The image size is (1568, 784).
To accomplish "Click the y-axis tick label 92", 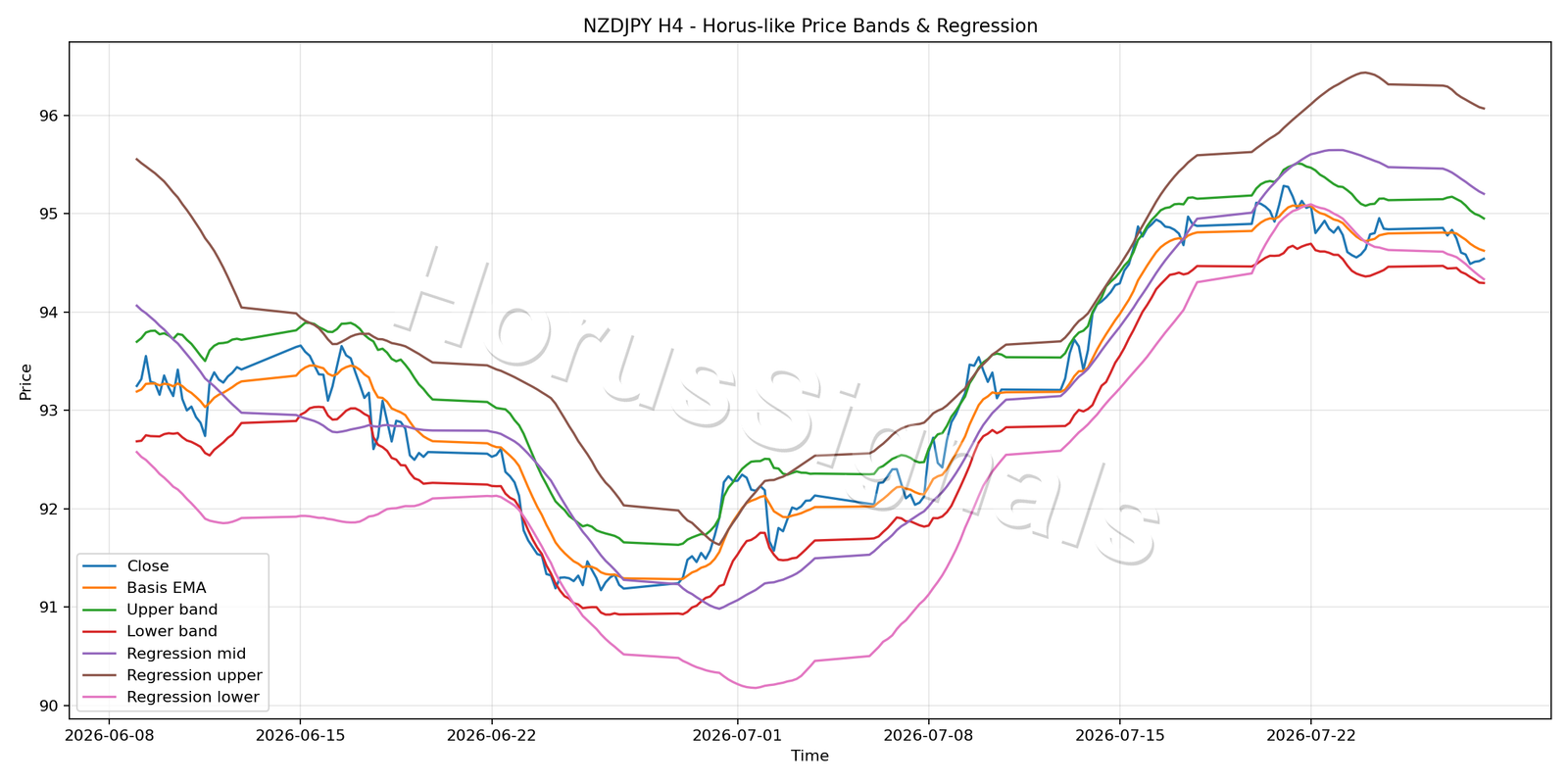I will [49, 510].
